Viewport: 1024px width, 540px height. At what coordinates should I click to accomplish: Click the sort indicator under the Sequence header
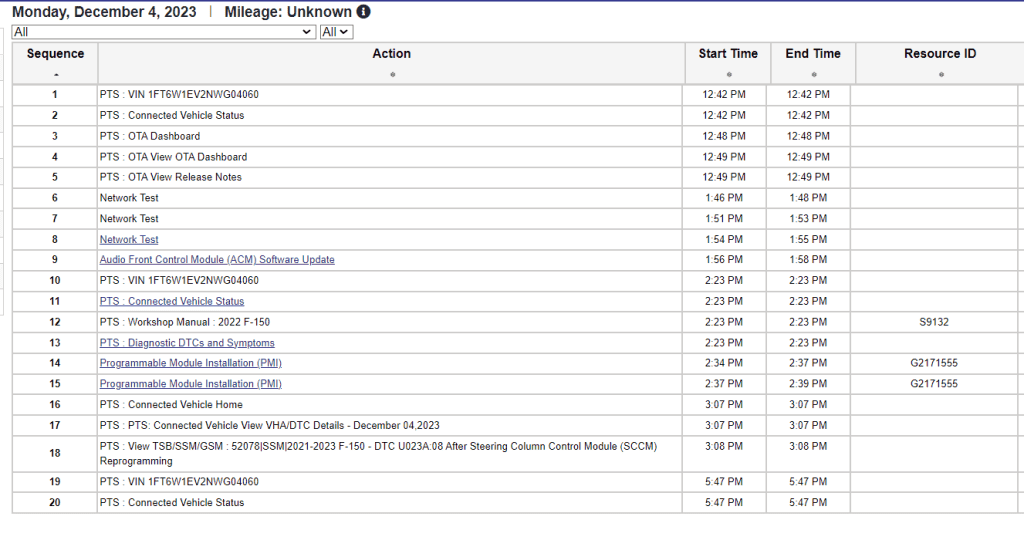55,75
